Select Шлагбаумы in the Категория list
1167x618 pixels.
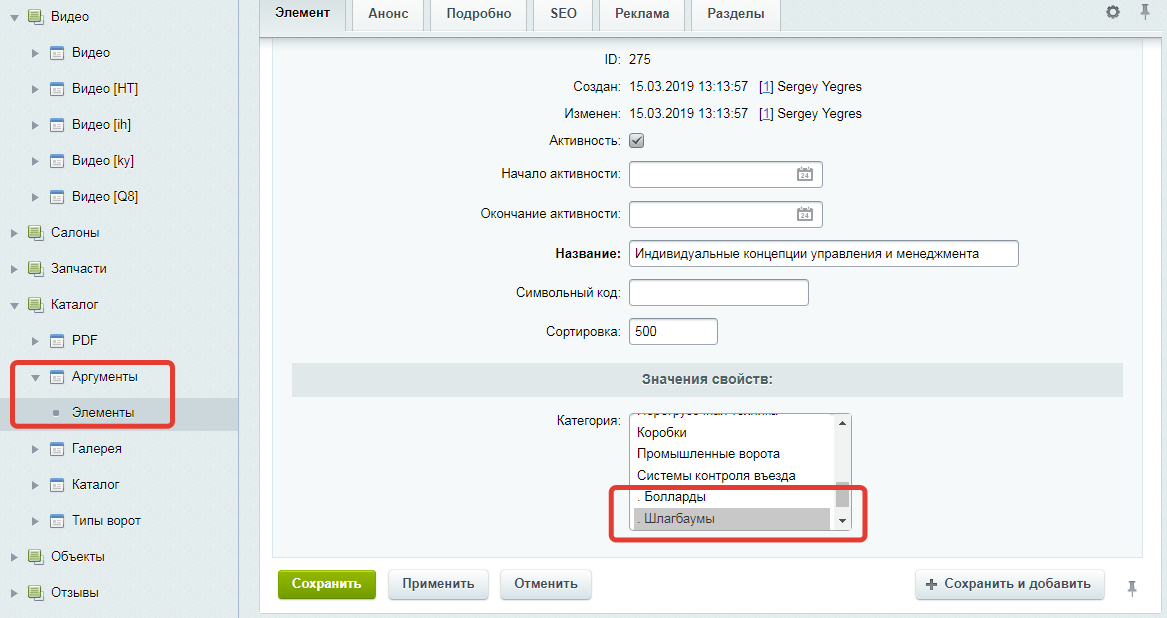click(732, 519)
